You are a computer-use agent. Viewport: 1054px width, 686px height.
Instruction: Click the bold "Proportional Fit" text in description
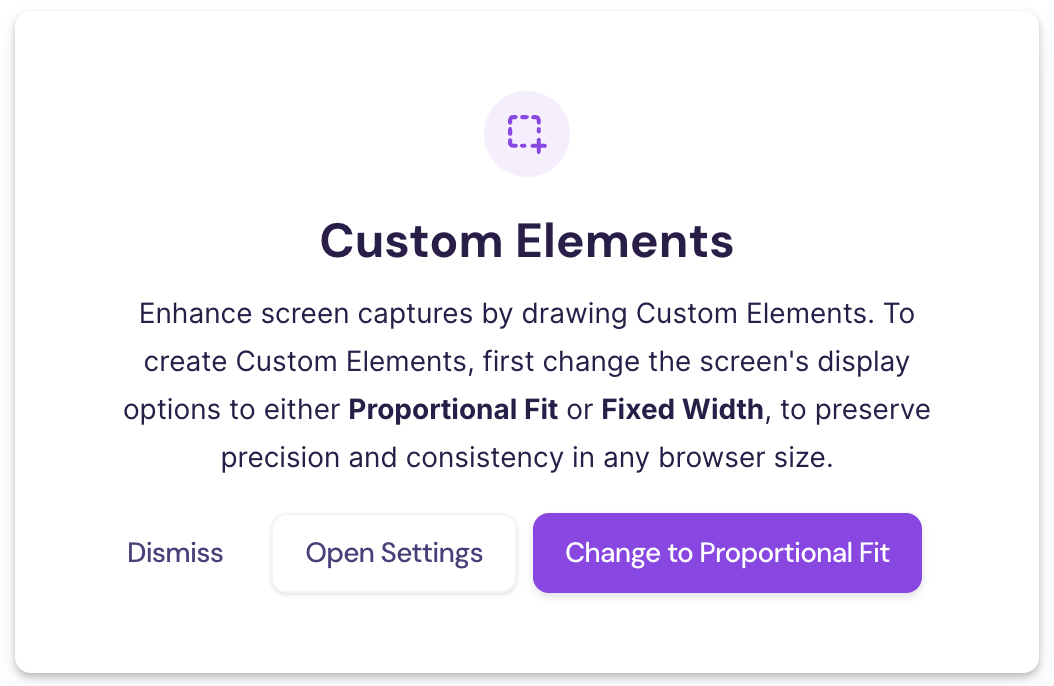pyautogui.click(x=453, y=410)
